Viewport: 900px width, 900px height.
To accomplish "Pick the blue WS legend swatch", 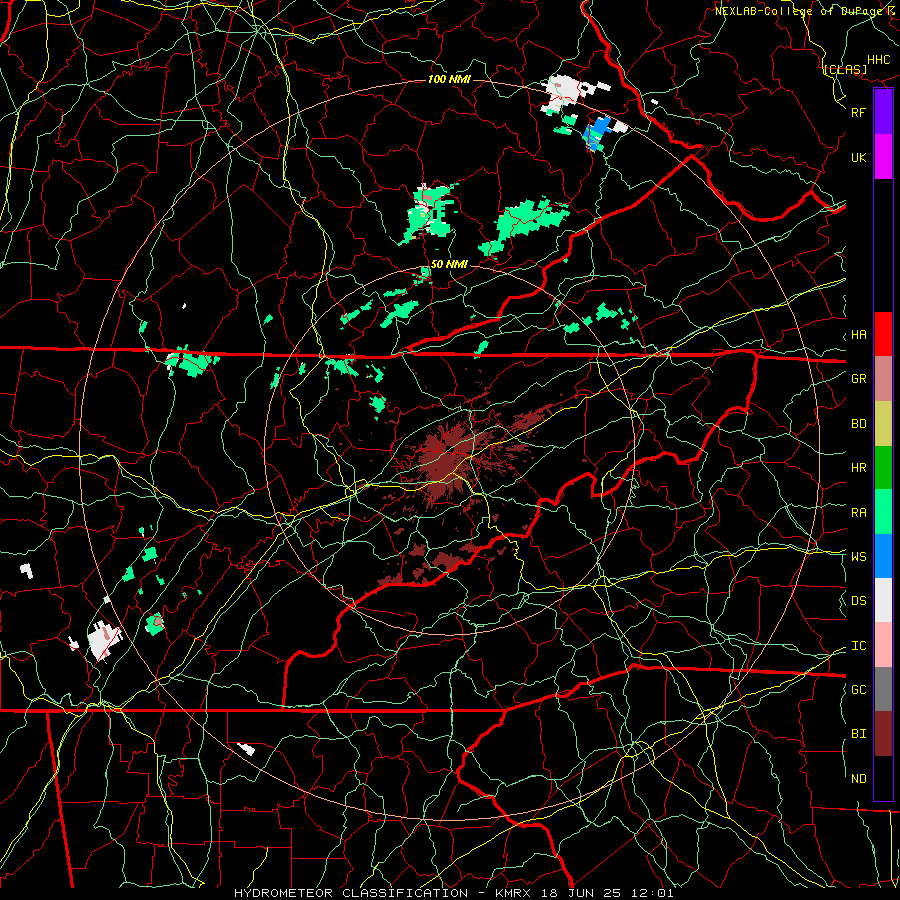I will pyautogui.click(x=883, y=556).
